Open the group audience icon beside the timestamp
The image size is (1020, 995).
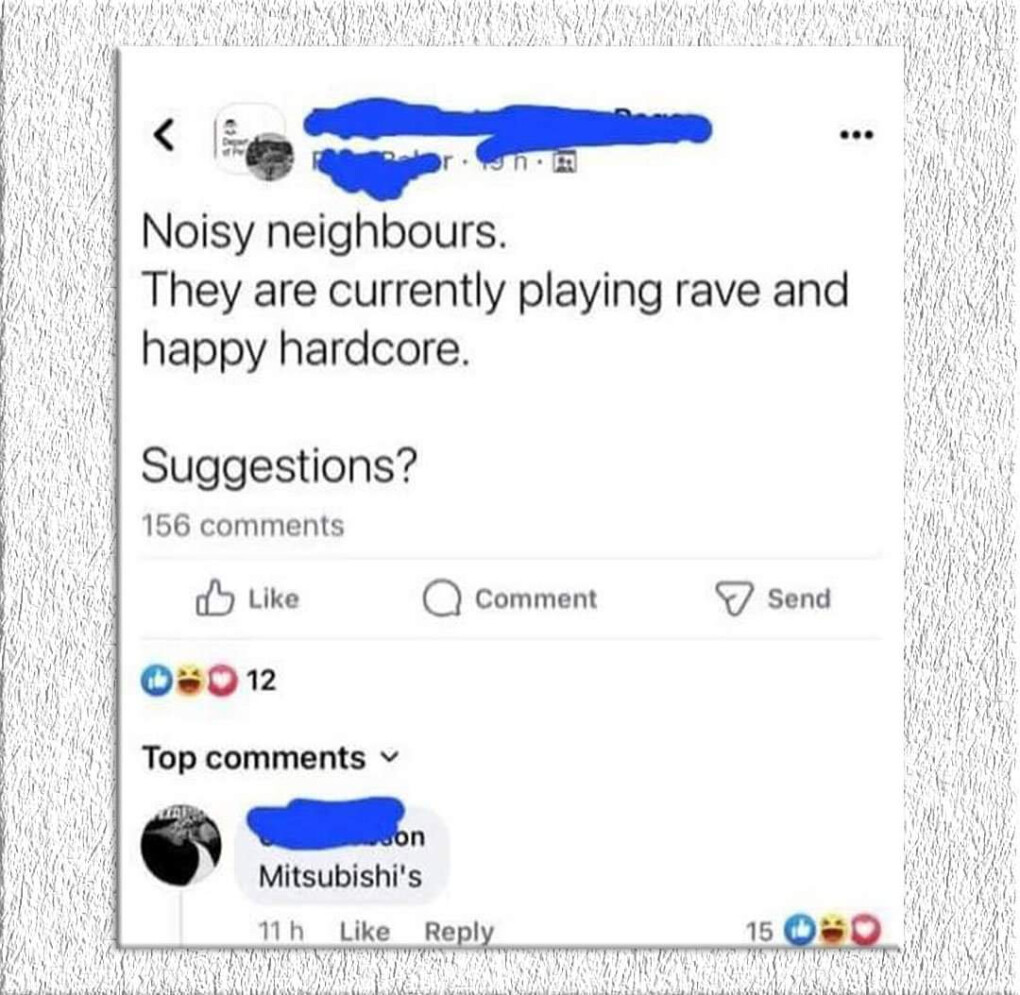[563, 163]
